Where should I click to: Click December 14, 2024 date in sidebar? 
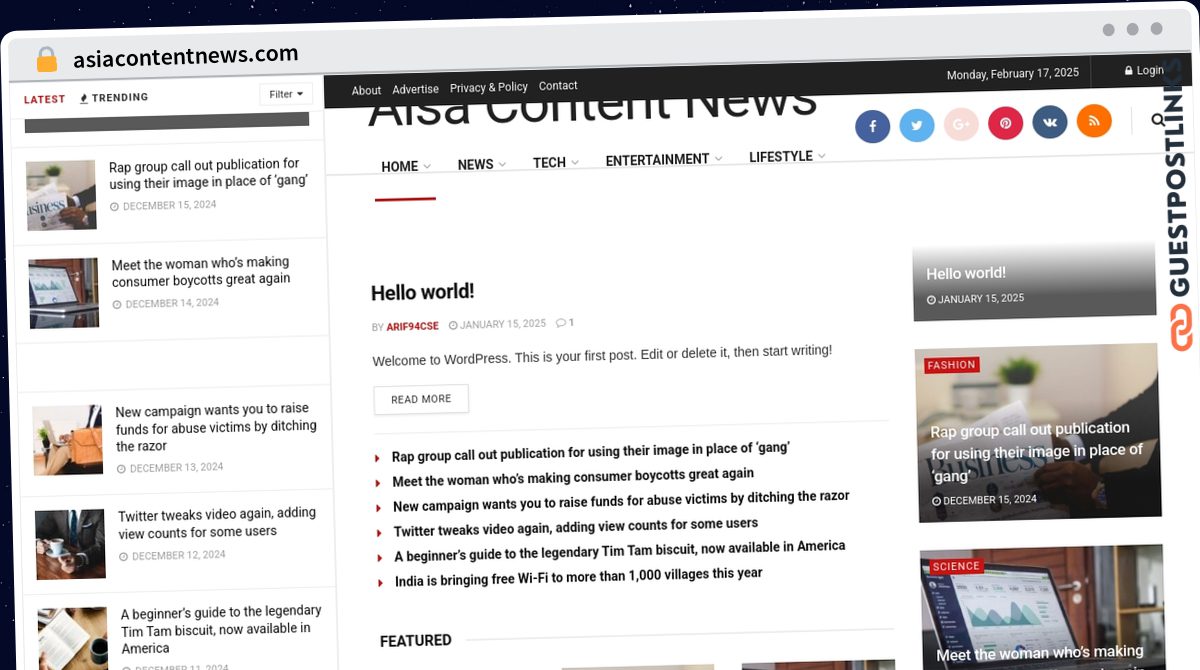click(x=165, y=304)
